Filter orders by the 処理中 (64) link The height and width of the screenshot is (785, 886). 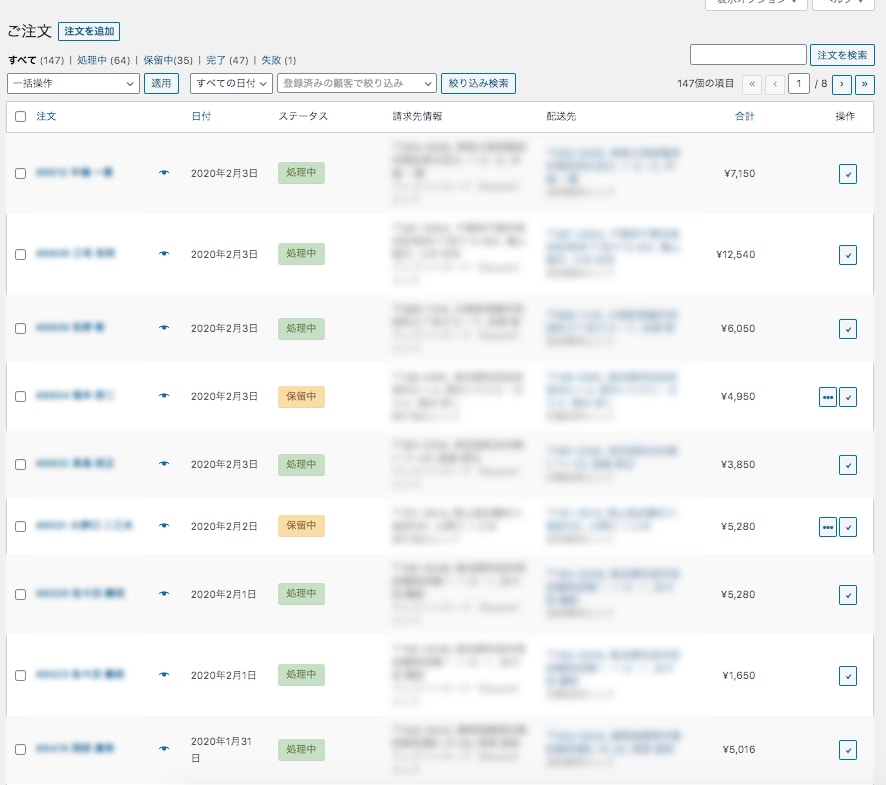click(x=103, y=60)
